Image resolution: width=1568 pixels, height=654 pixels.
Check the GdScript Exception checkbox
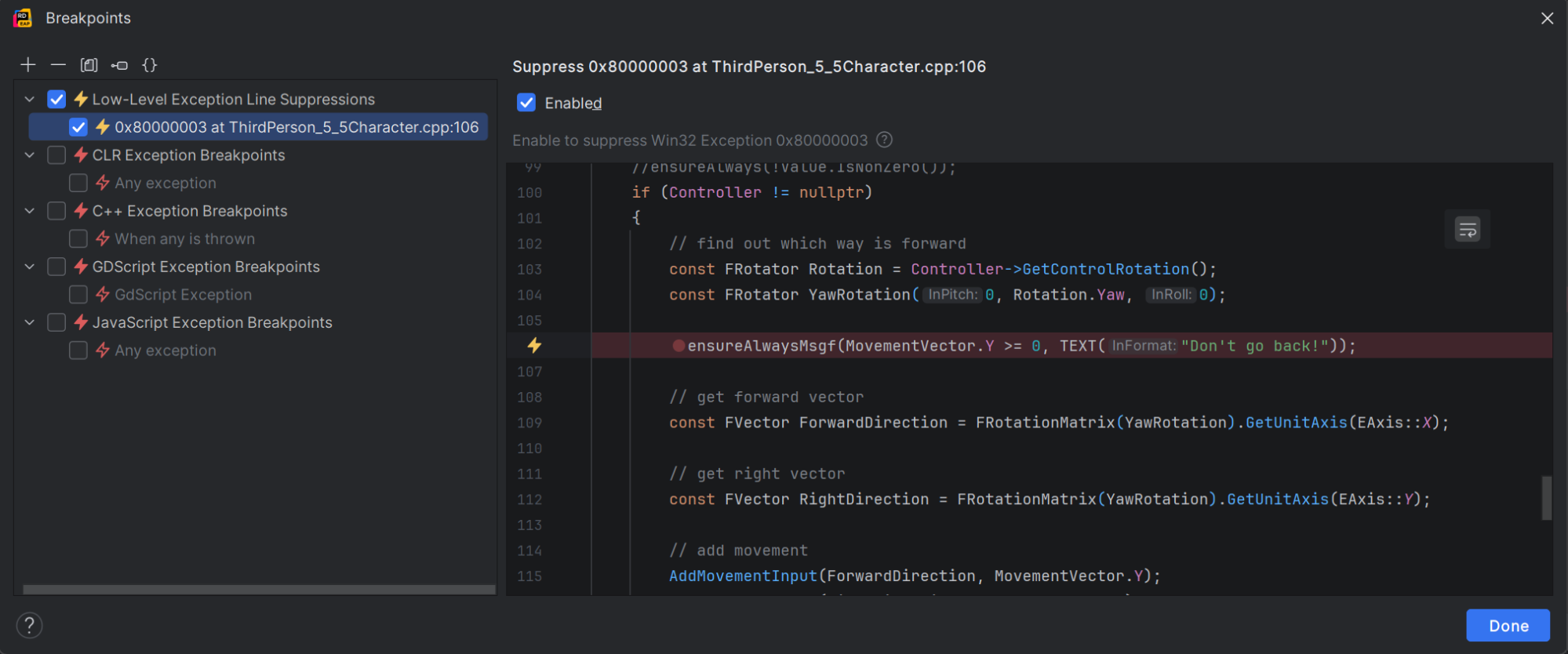point(78,295)
